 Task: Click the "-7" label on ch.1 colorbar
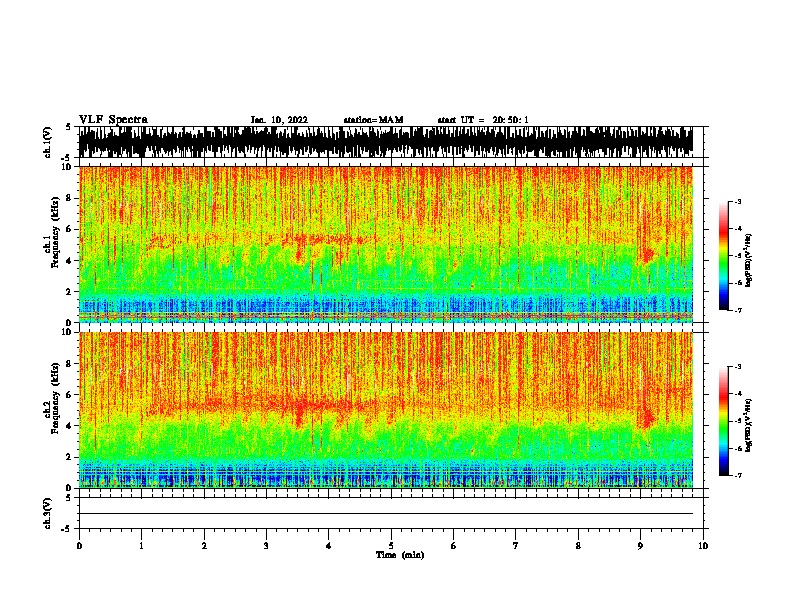[738, 310]
